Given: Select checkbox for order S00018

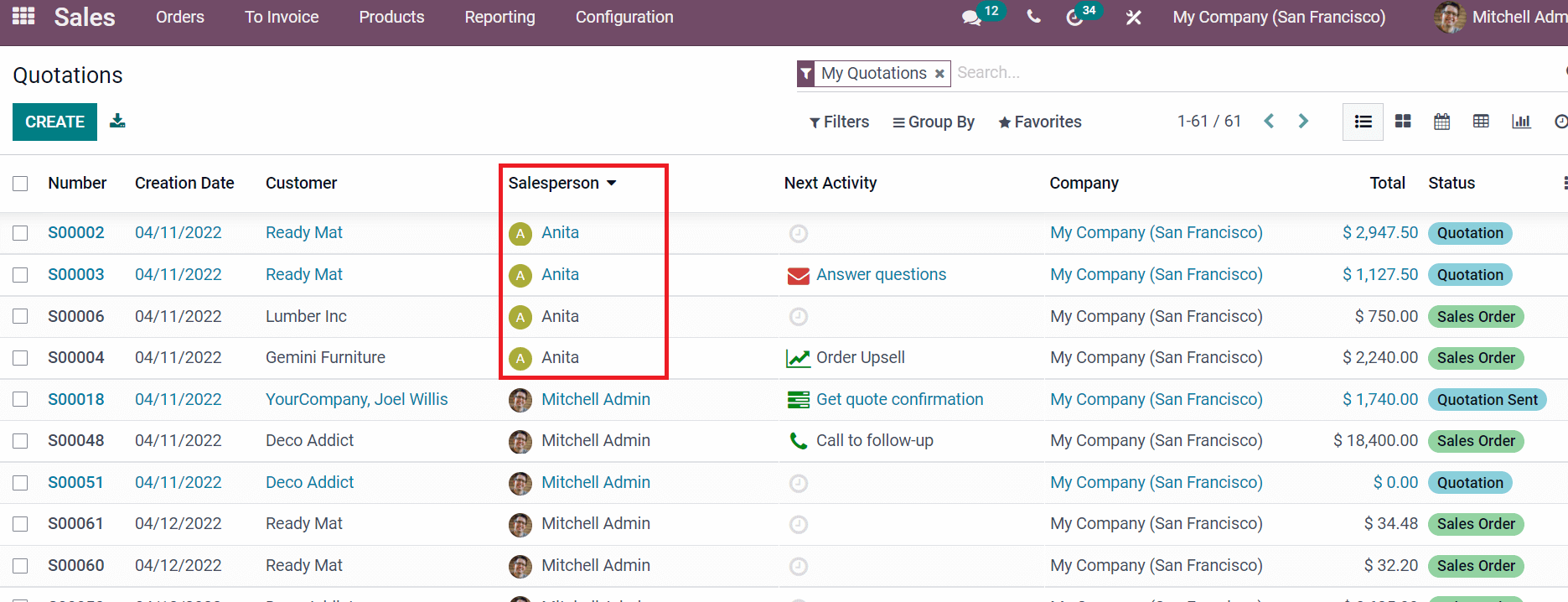Looking at the screenshot, I should click(x=21, y=399).
